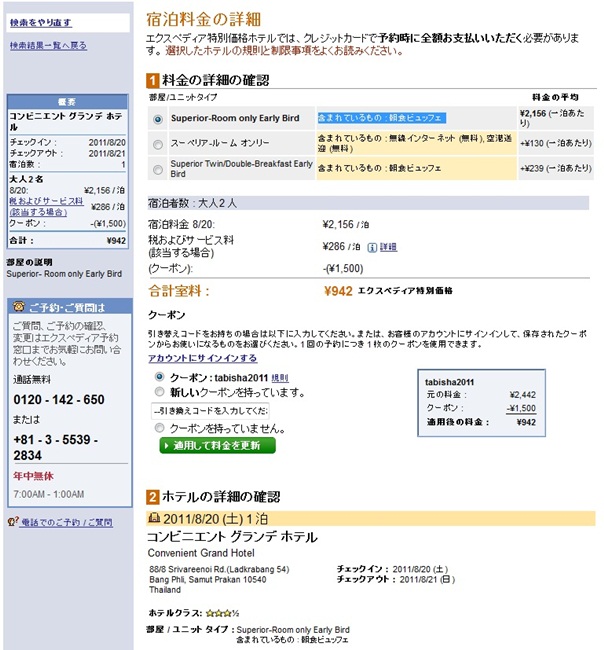The height and width of the screenshot is (650, 604).
Task: Click the 元の料金 ¥2,442 row
Action: pyautogui.click(x=481, y=395)
